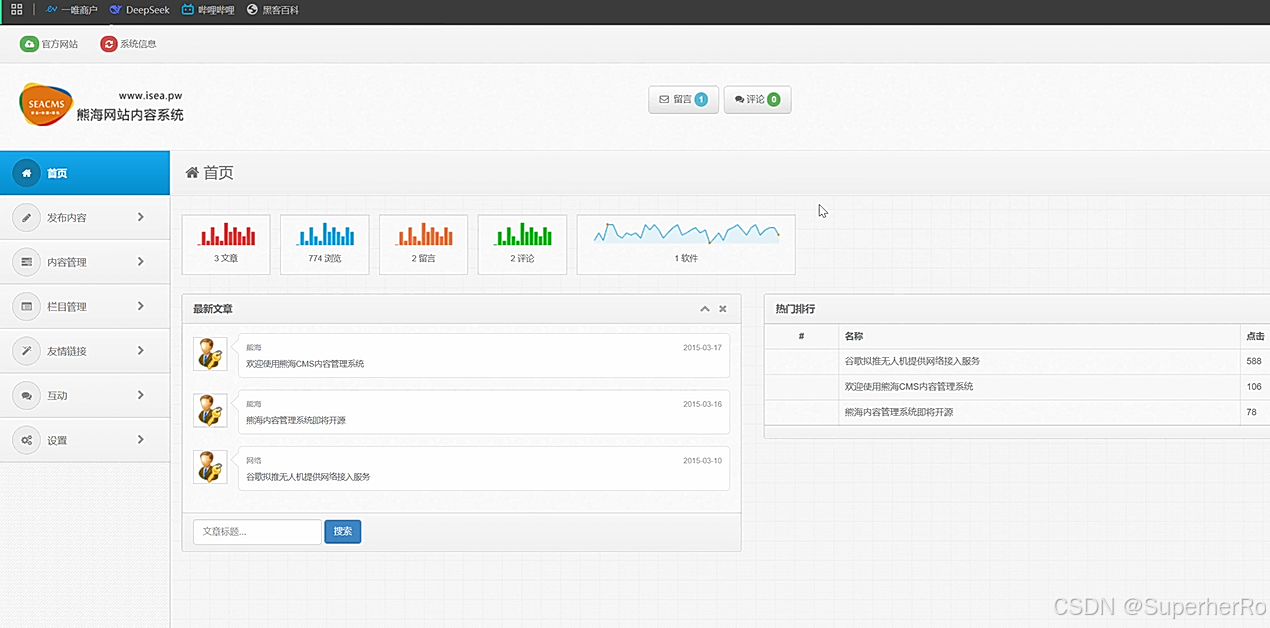
Task: Click the blue 搜索 button
Action: pyautogui.click(x=343, y=532)
